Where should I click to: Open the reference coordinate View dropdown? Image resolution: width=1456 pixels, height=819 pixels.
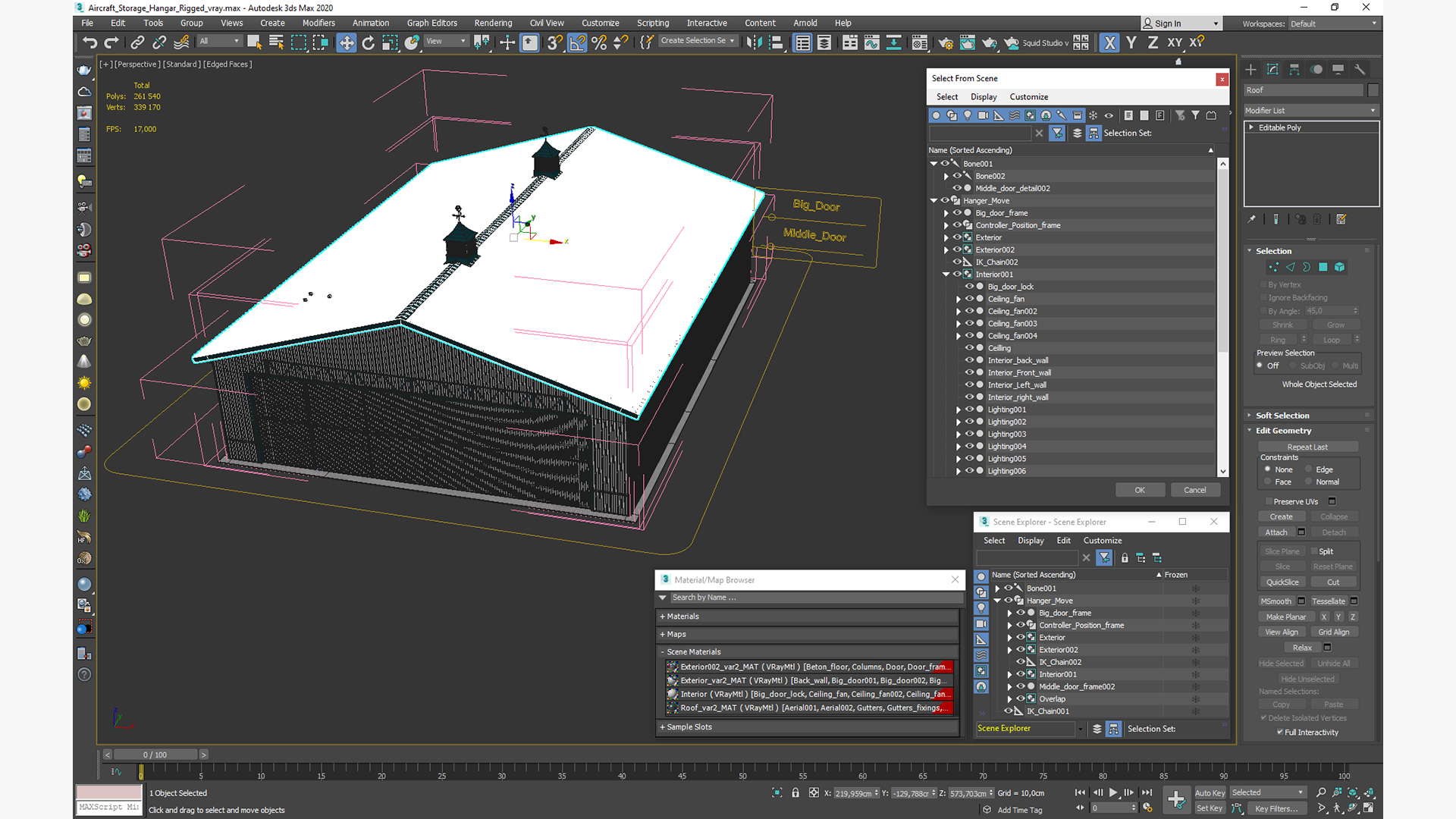coord(446,41)
